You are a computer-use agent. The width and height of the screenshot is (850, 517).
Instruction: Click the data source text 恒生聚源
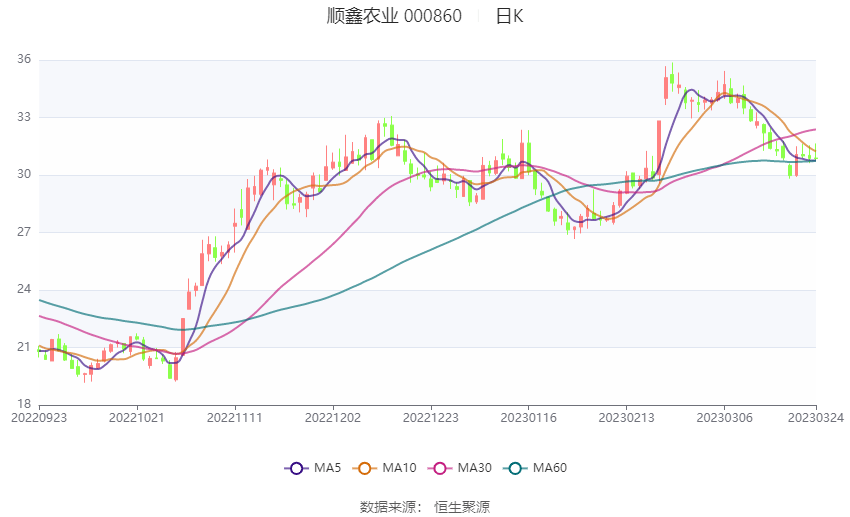[x=462, y=507]
